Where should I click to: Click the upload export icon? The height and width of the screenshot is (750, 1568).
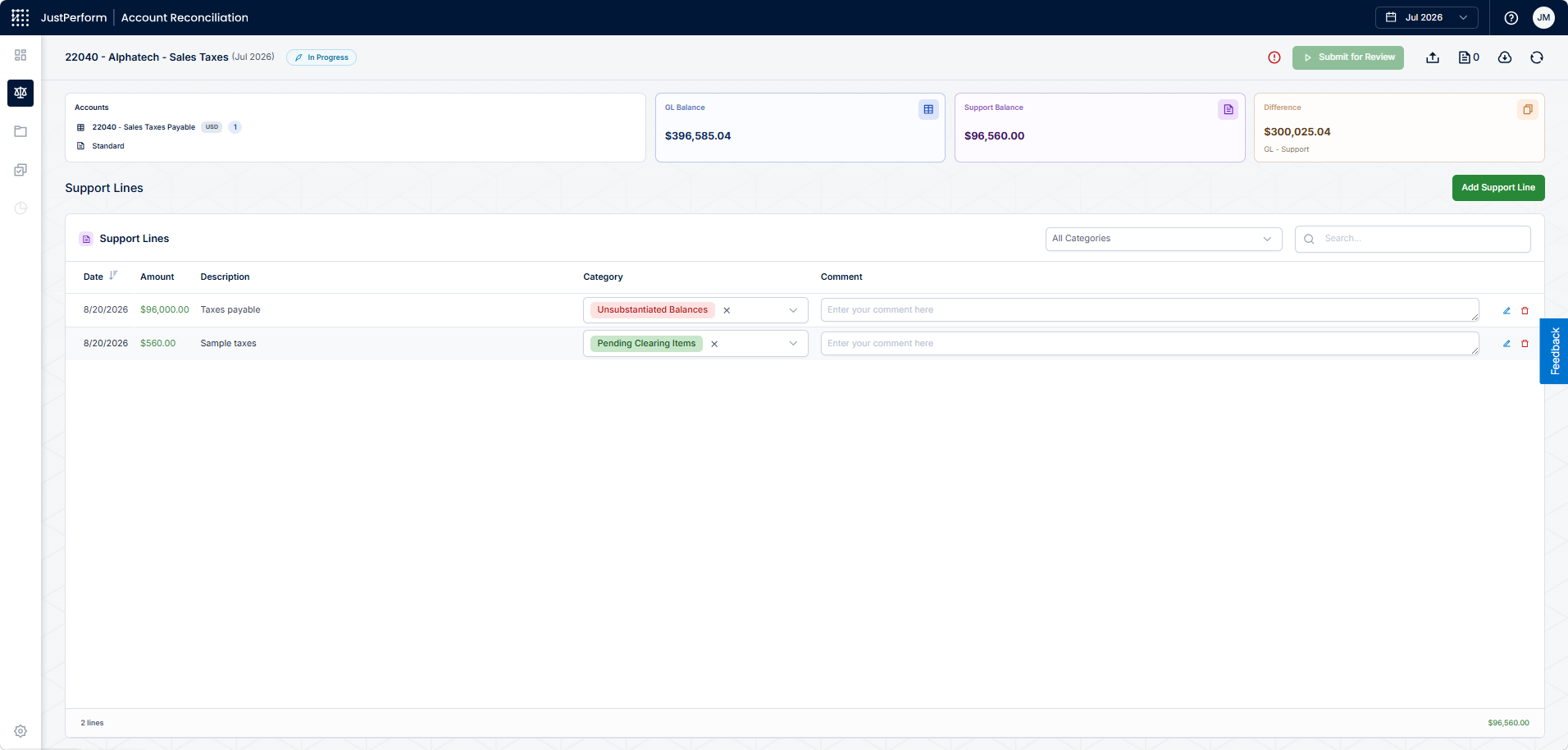coord(1433,57)
